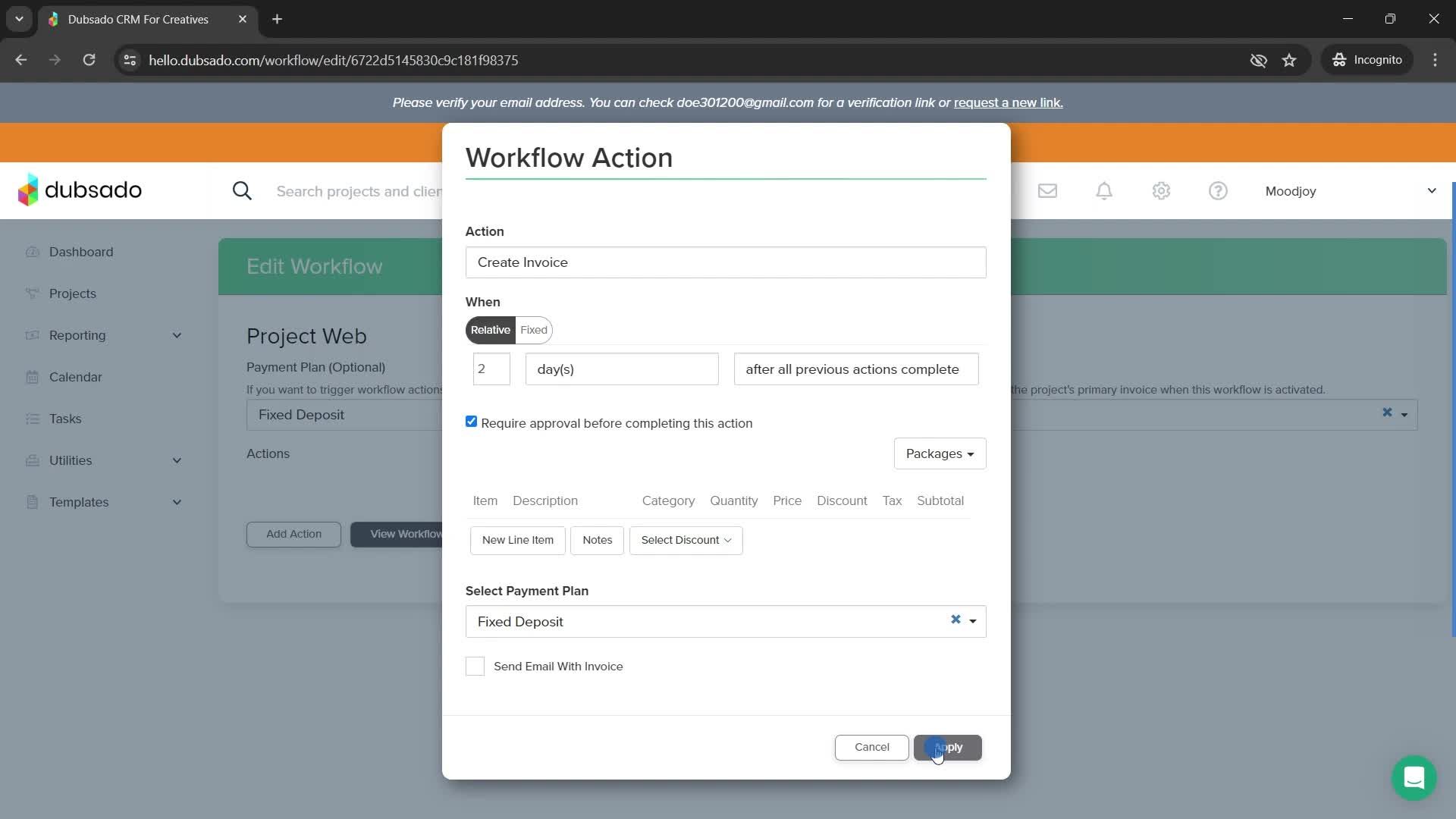The height and width of the screenshot is (819, 1456).
Task: Open the settings gear icon
Action: (1161, 191)
